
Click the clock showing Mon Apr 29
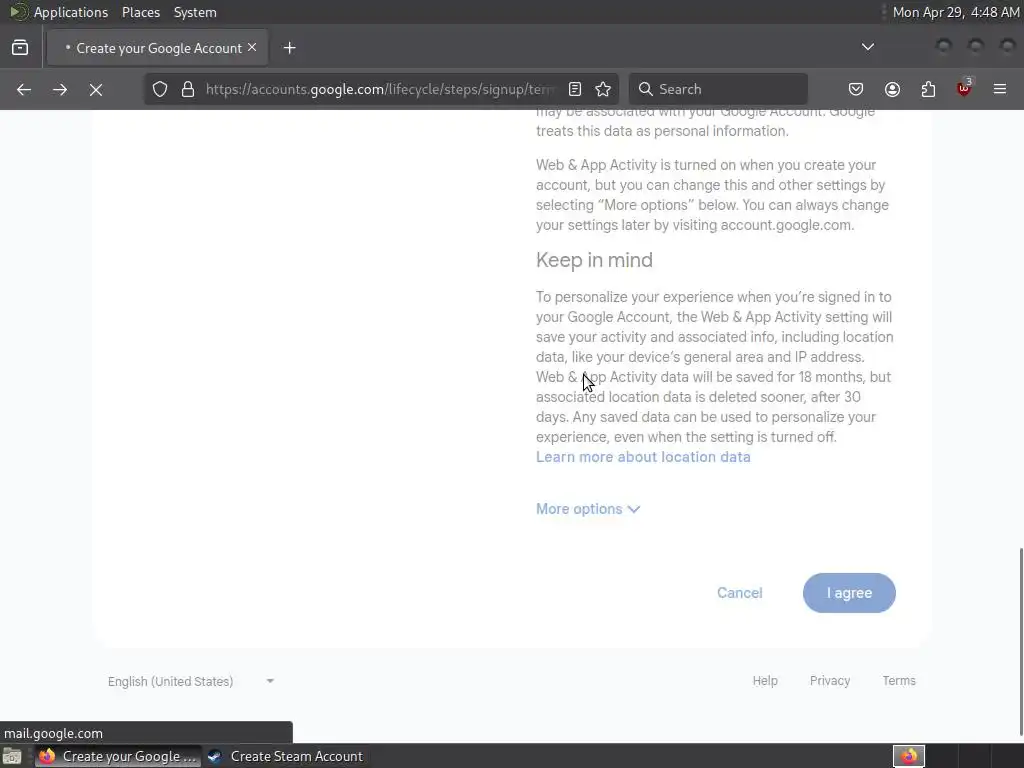(x=955, y=12)
